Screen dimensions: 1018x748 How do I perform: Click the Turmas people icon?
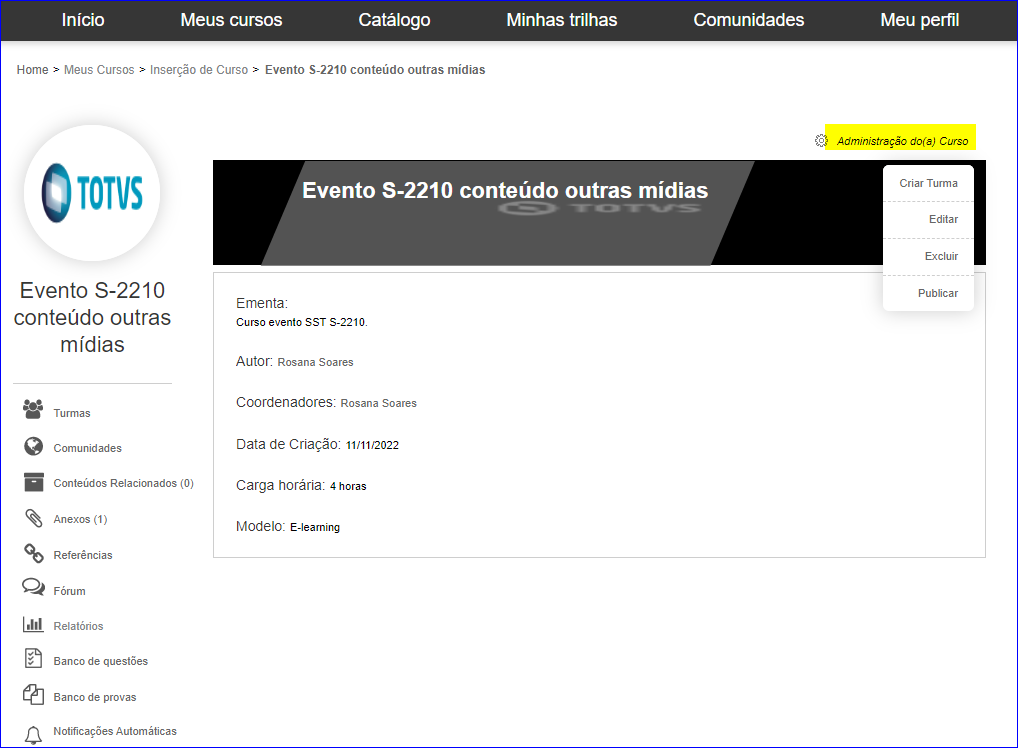33,409
